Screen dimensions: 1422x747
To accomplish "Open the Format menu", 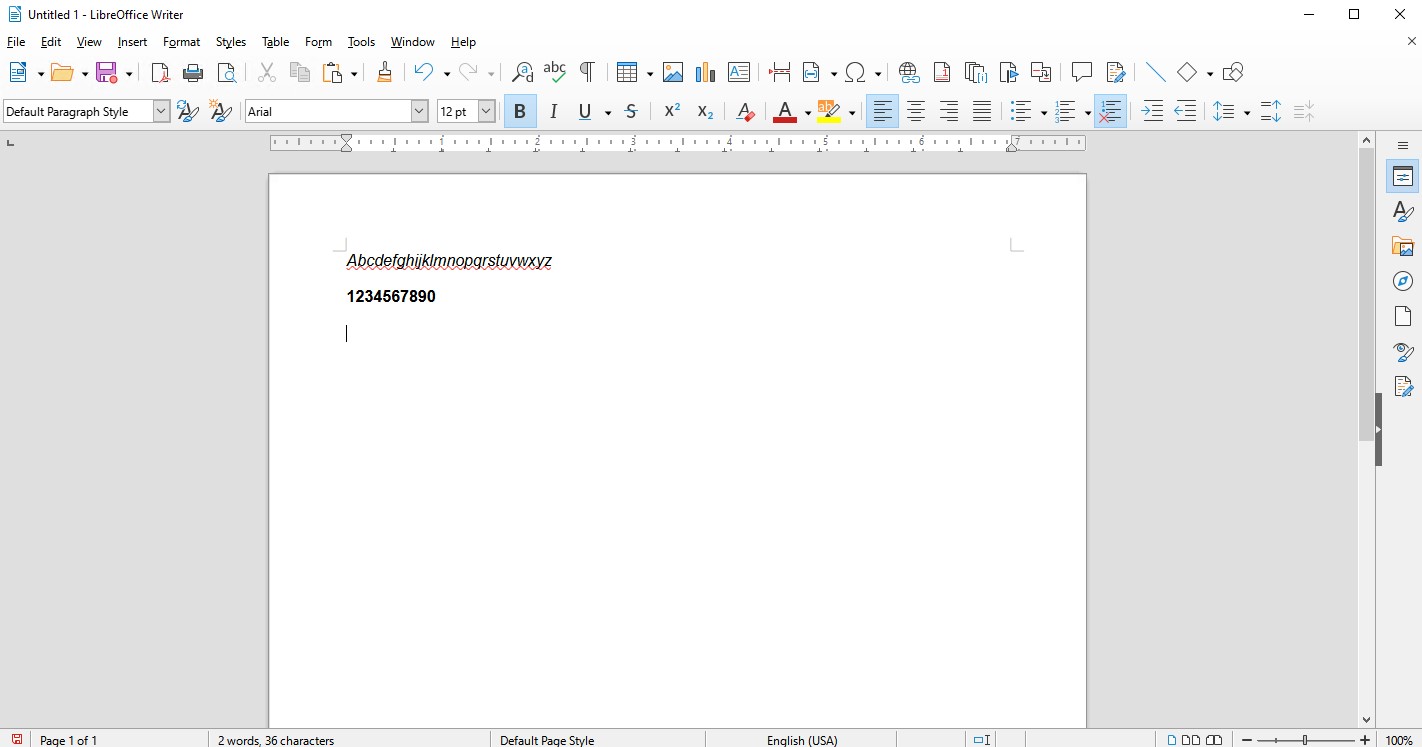I will tap(181, 42).
